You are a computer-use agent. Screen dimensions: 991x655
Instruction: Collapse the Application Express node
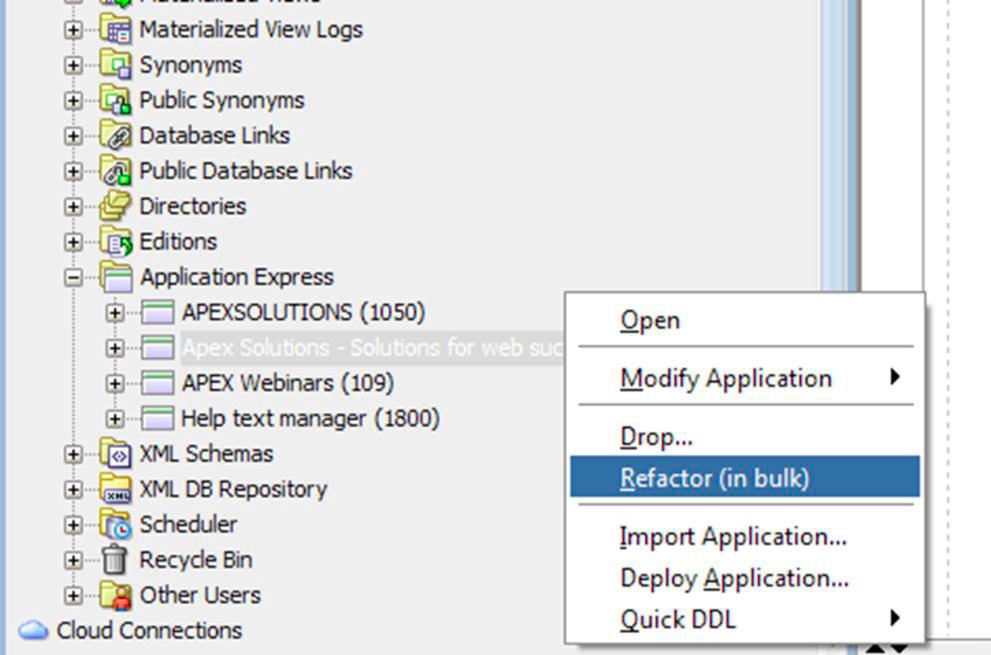point(73,278)
